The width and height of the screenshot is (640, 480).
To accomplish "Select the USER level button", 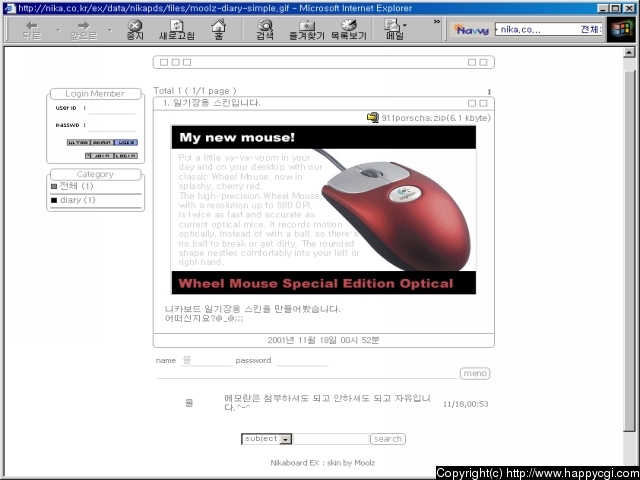I will [126, 142].
